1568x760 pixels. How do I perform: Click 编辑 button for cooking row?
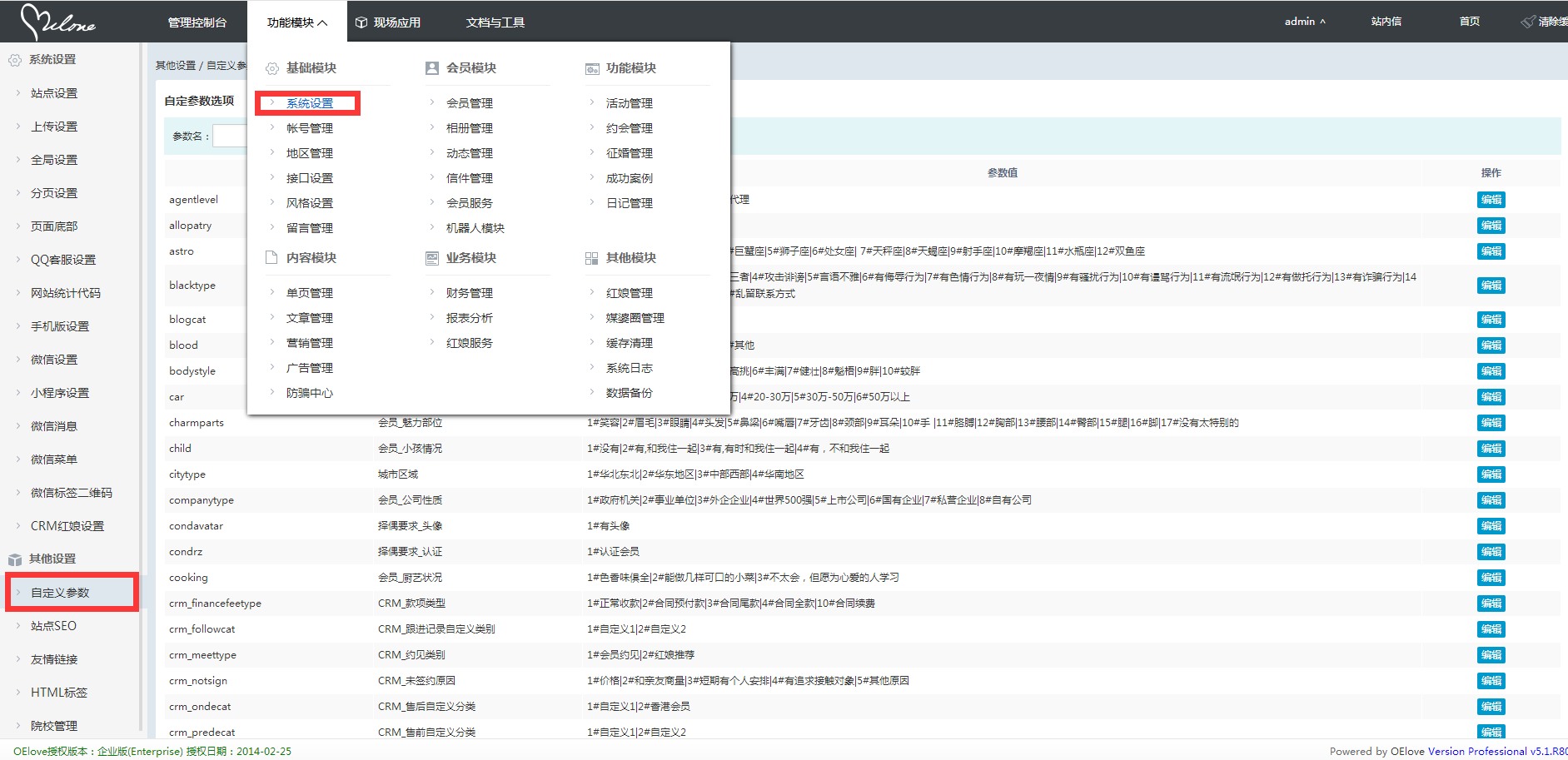click(1491, 578)
